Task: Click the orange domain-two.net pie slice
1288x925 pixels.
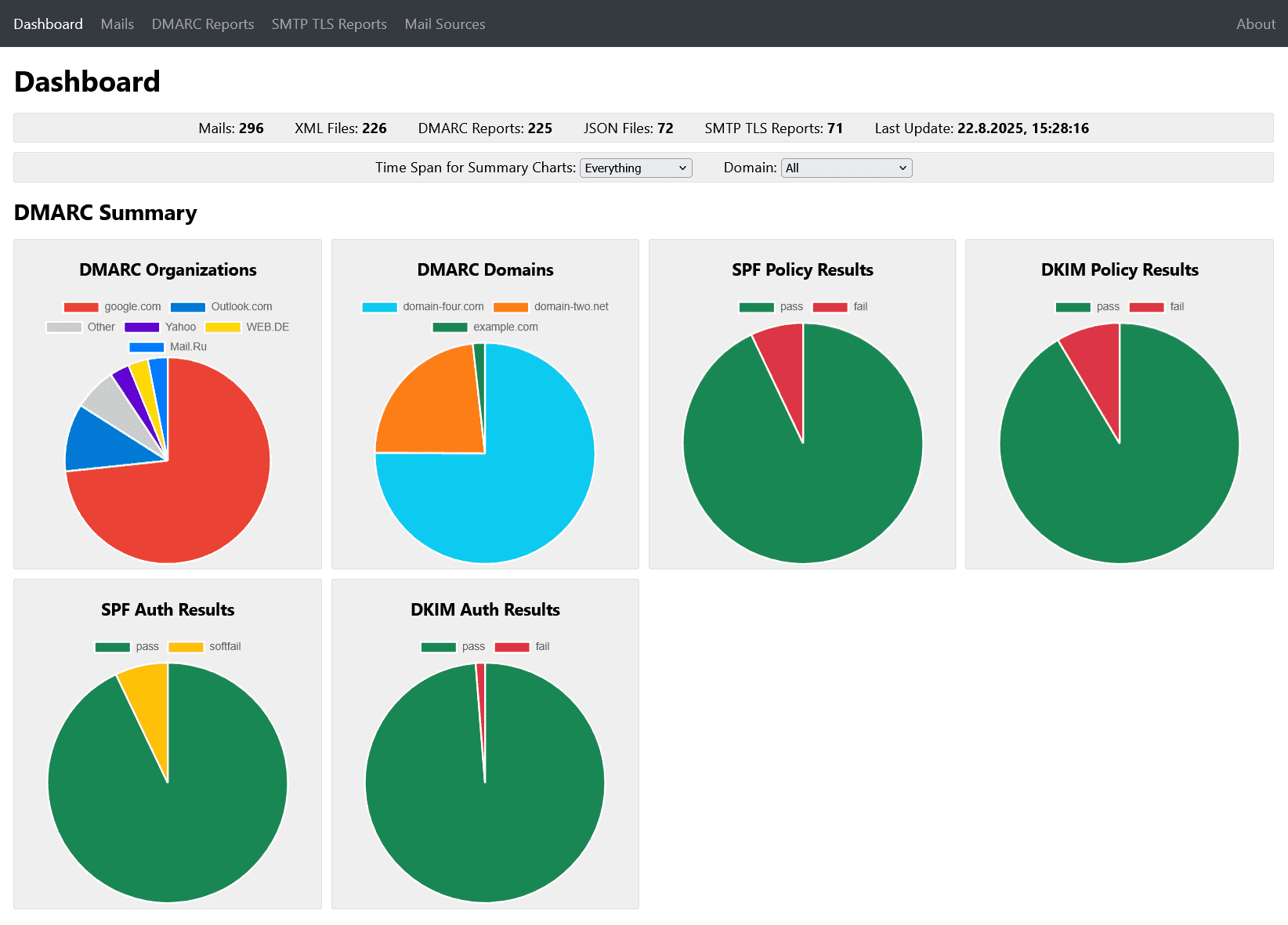Action: coord(431,407)
